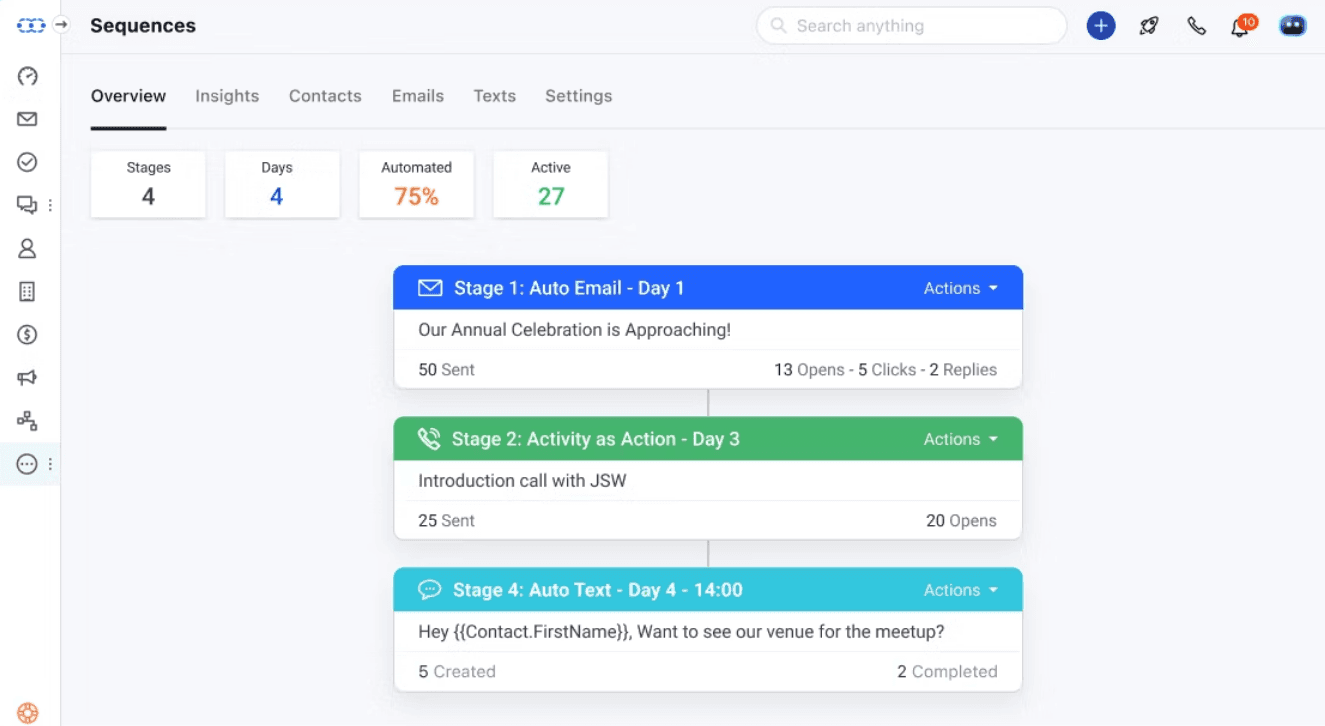The image size is (1325, 726).
Task: Open the Email inbox from the sidebar
Action: (27, 118)
